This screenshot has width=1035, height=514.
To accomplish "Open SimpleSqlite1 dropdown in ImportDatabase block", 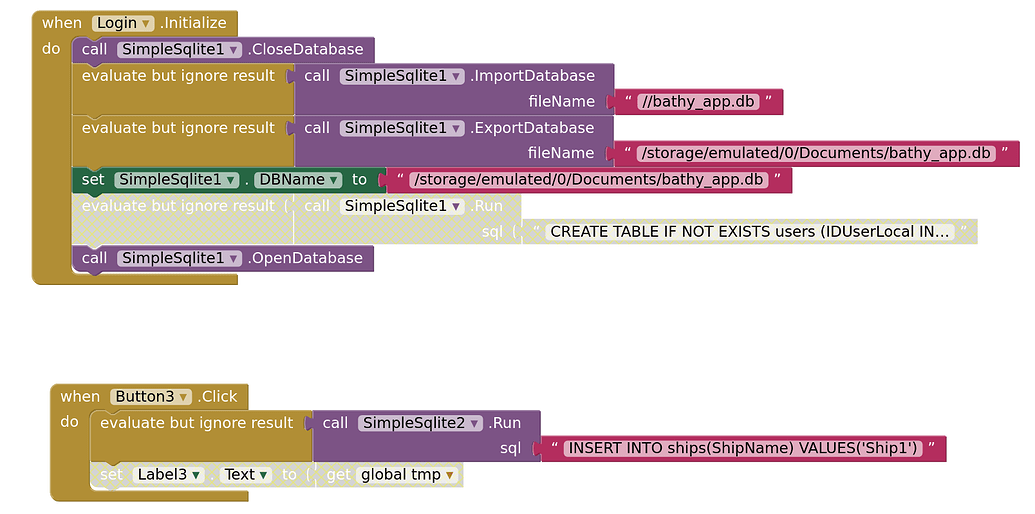I will [x=403, y=76].
